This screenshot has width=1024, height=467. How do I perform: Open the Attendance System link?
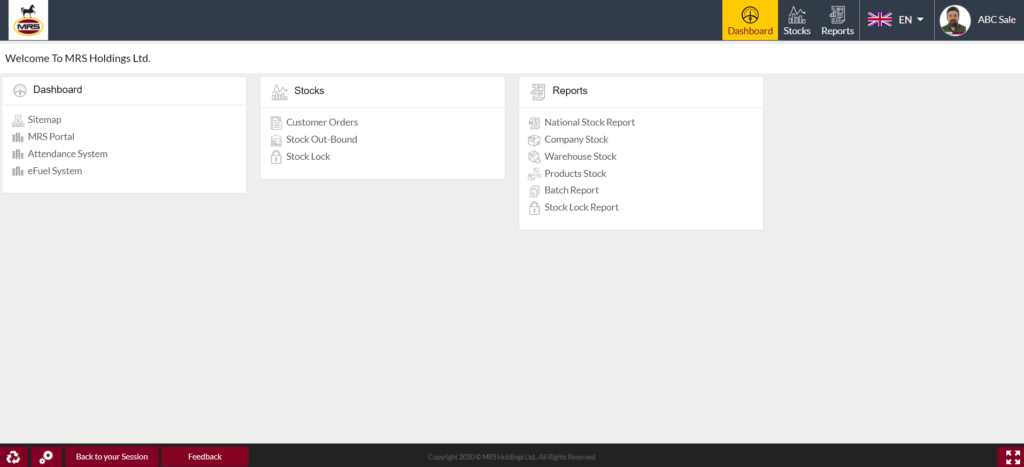pos(67,154)
